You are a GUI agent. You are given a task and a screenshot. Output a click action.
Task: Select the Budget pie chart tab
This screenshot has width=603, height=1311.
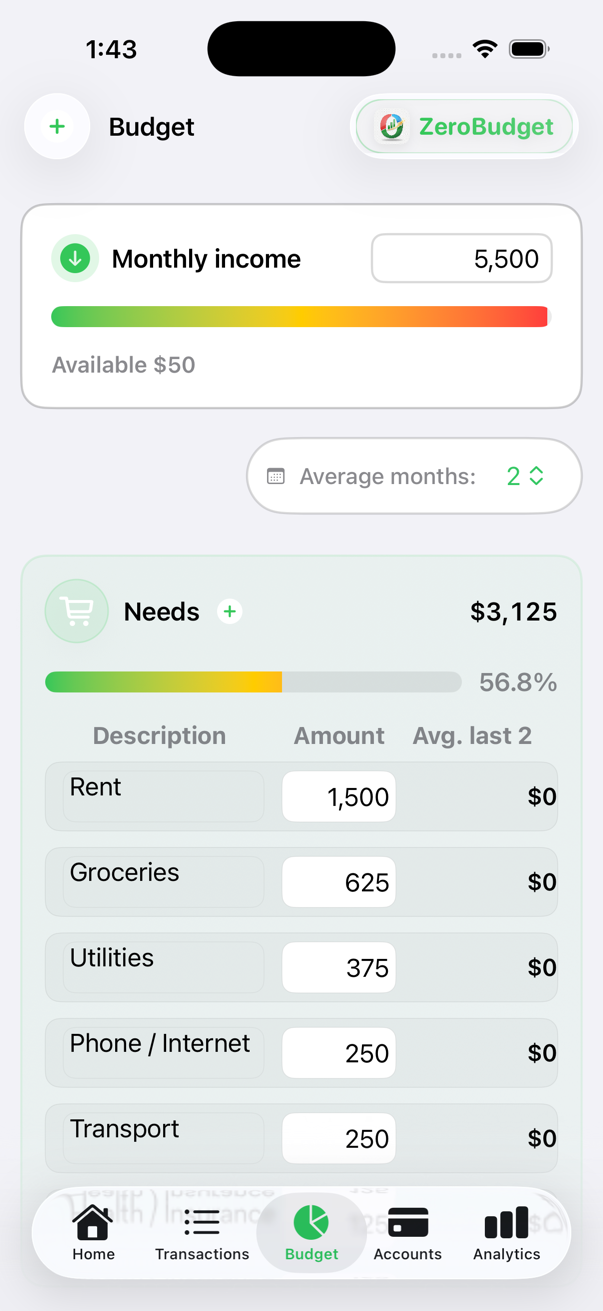tap(311, 1233)
